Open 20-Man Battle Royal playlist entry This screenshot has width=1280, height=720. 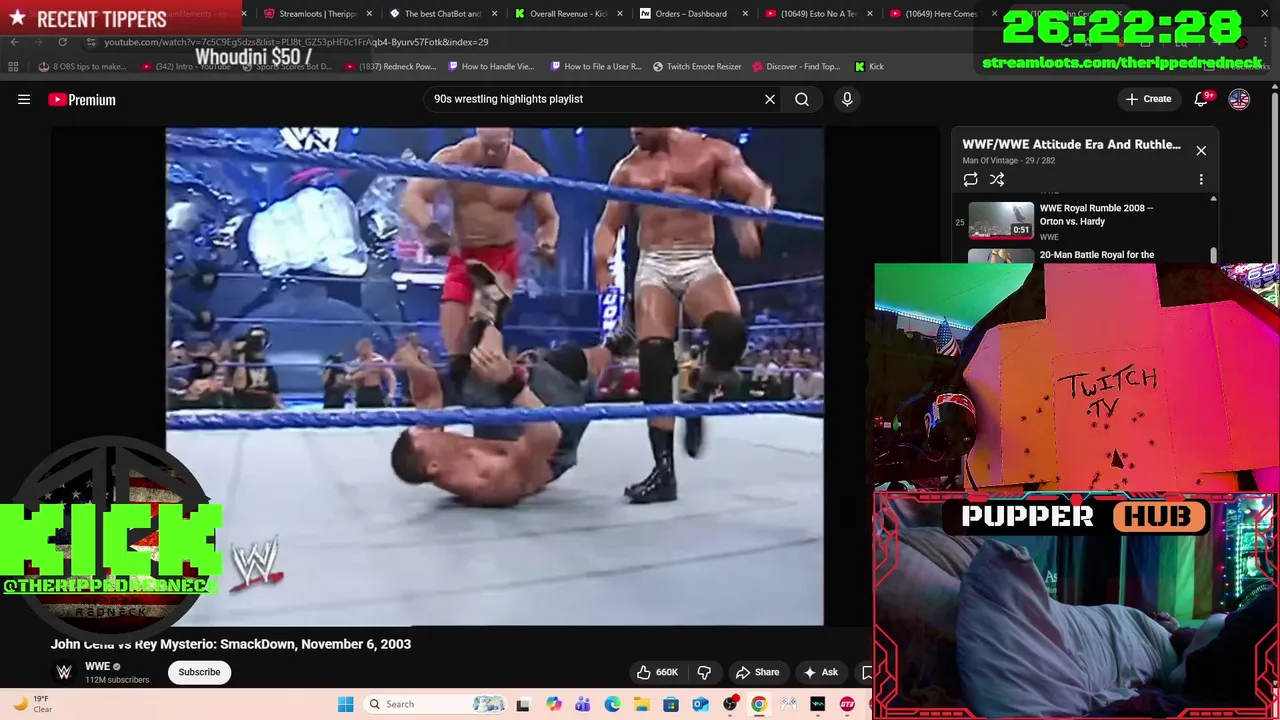(x=1097, y=255)
